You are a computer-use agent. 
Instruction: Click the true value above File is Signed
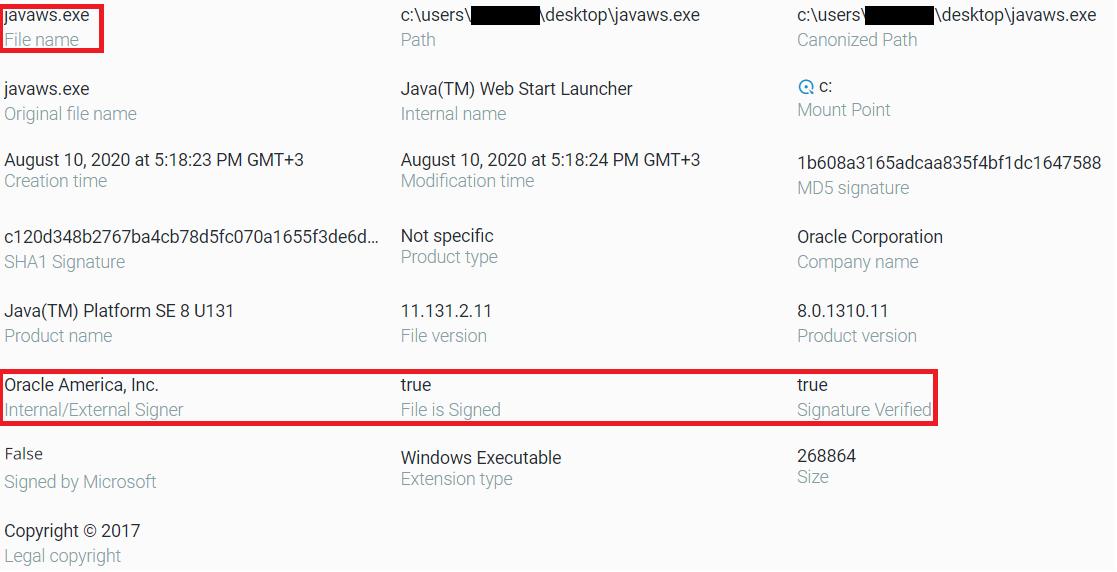coord(416,385)
